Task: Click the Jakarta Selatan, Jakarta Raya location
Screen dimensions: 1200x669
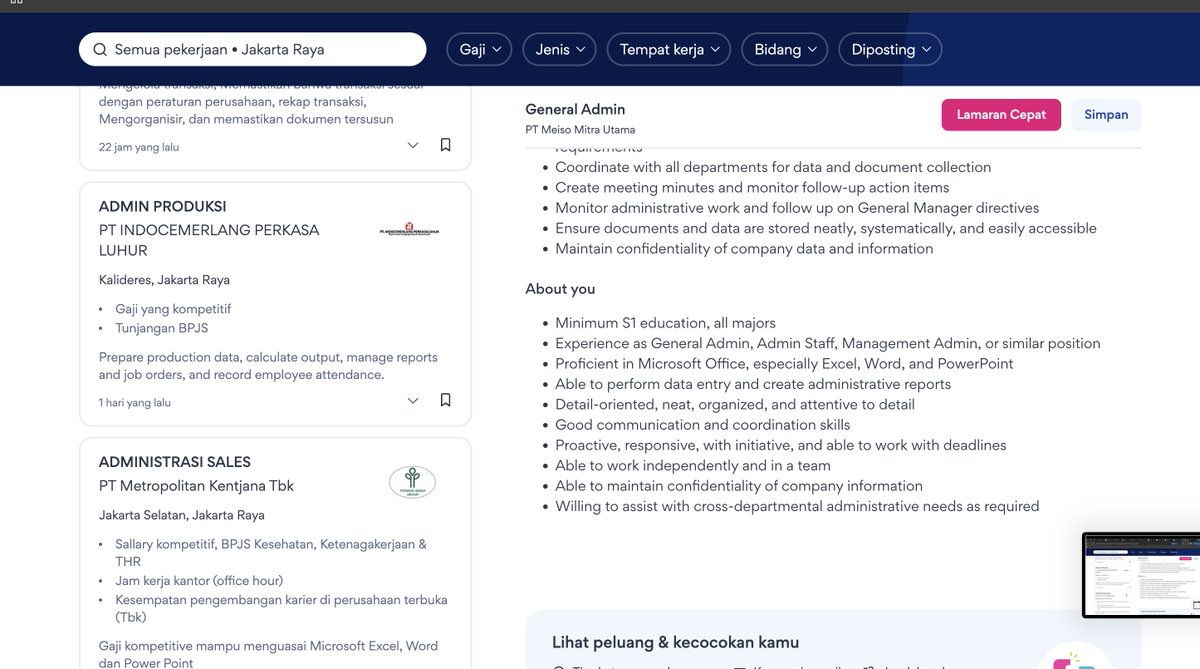Action: pyautogui.click(x=182, y=516)
